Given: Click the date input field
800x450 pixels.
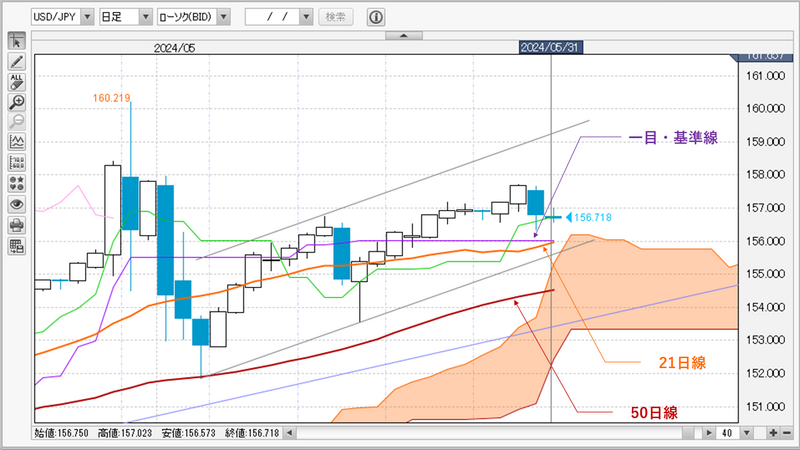Looking at the screenshot, I should point(272,17).
